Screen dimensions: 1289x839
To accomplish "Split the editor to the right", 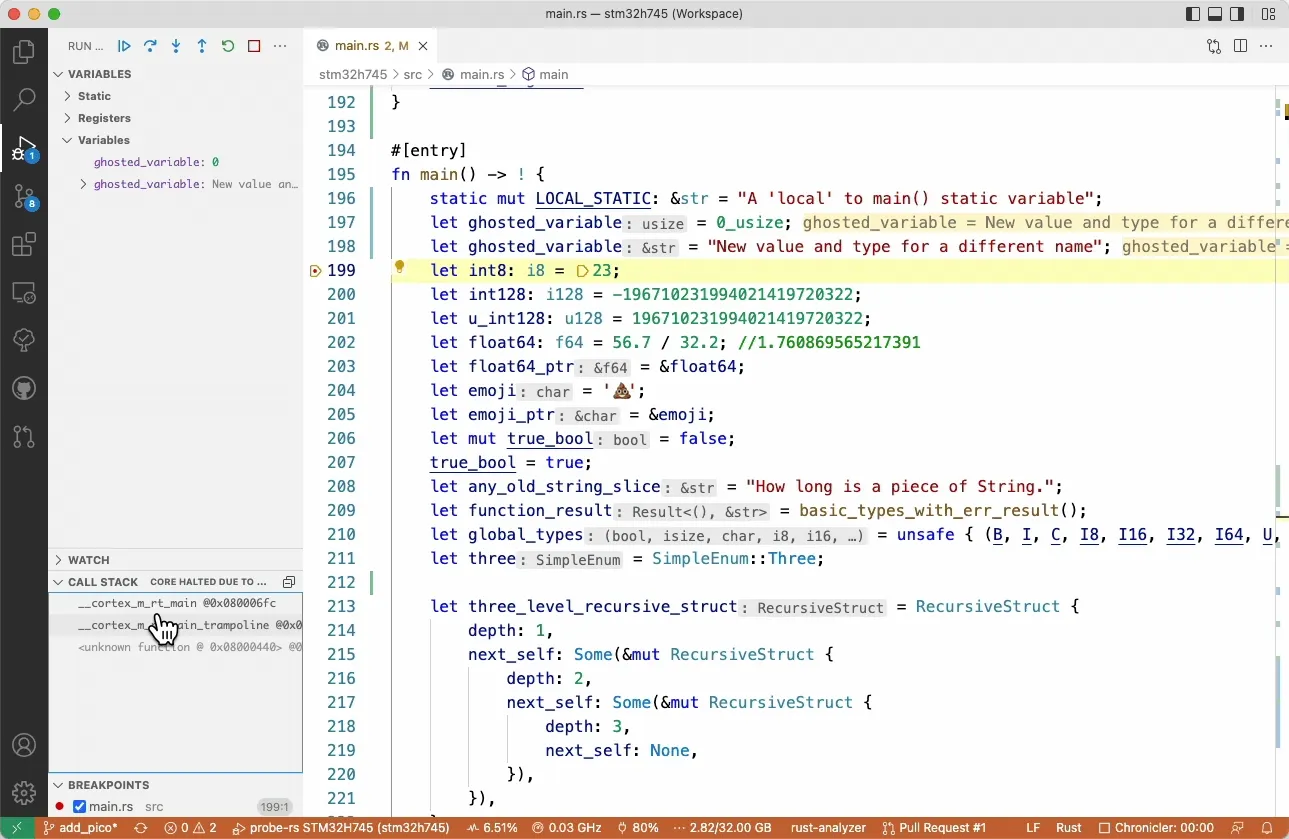I will point(1240,46).
